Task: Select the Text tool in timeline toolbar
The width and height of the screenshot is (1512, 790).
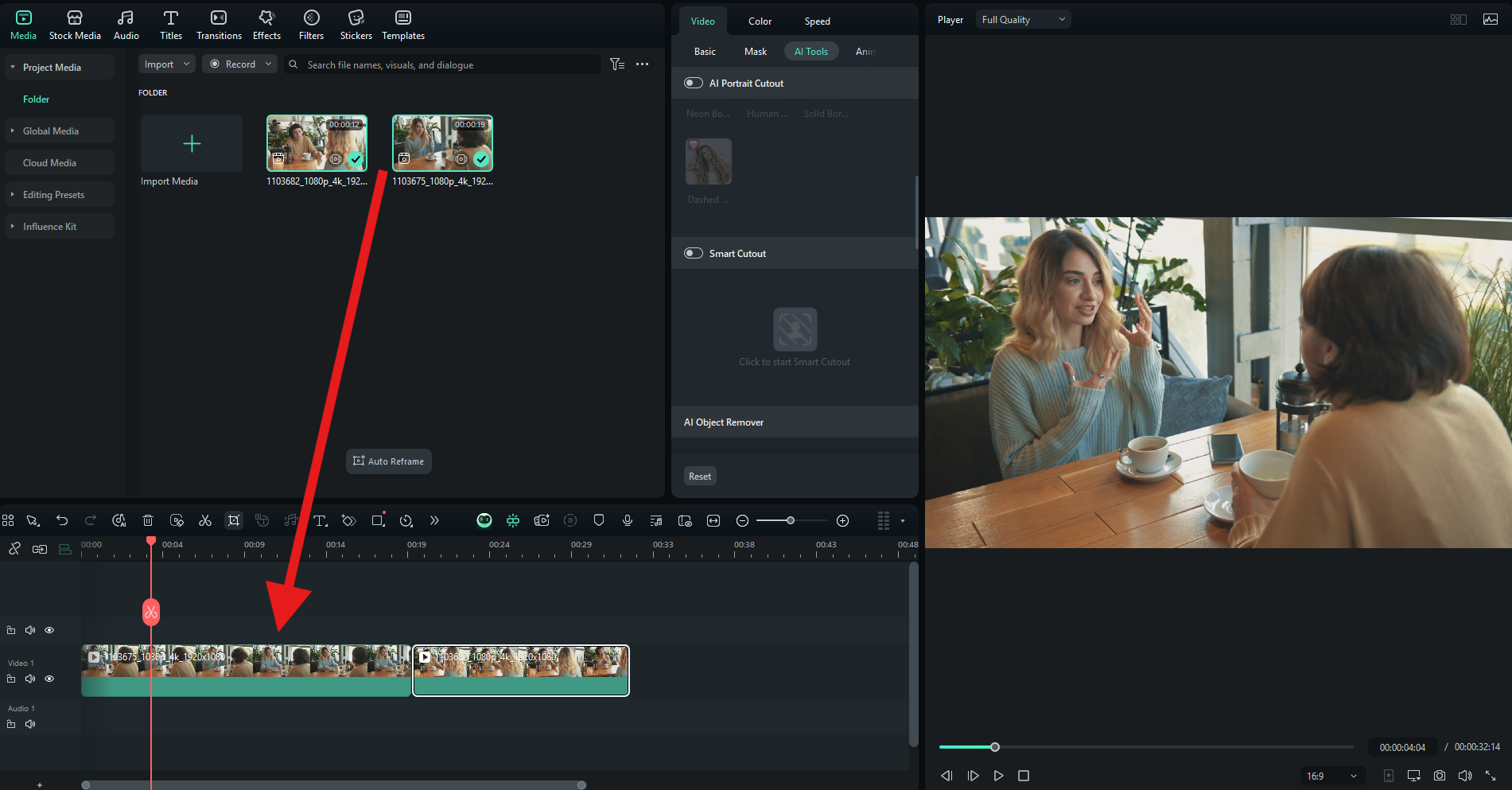Action: click(x=321, y=520)
